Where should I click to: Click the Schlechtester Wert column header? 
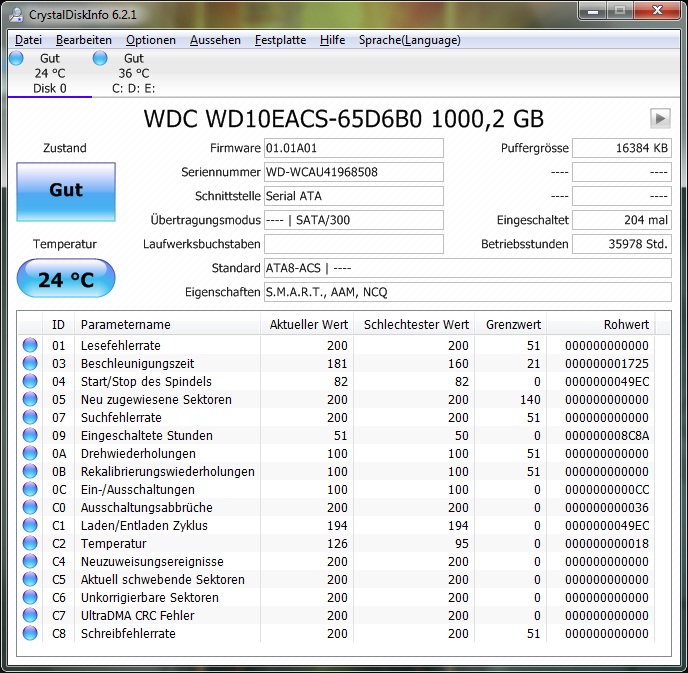pyautogui.click(x=414, y=325)
